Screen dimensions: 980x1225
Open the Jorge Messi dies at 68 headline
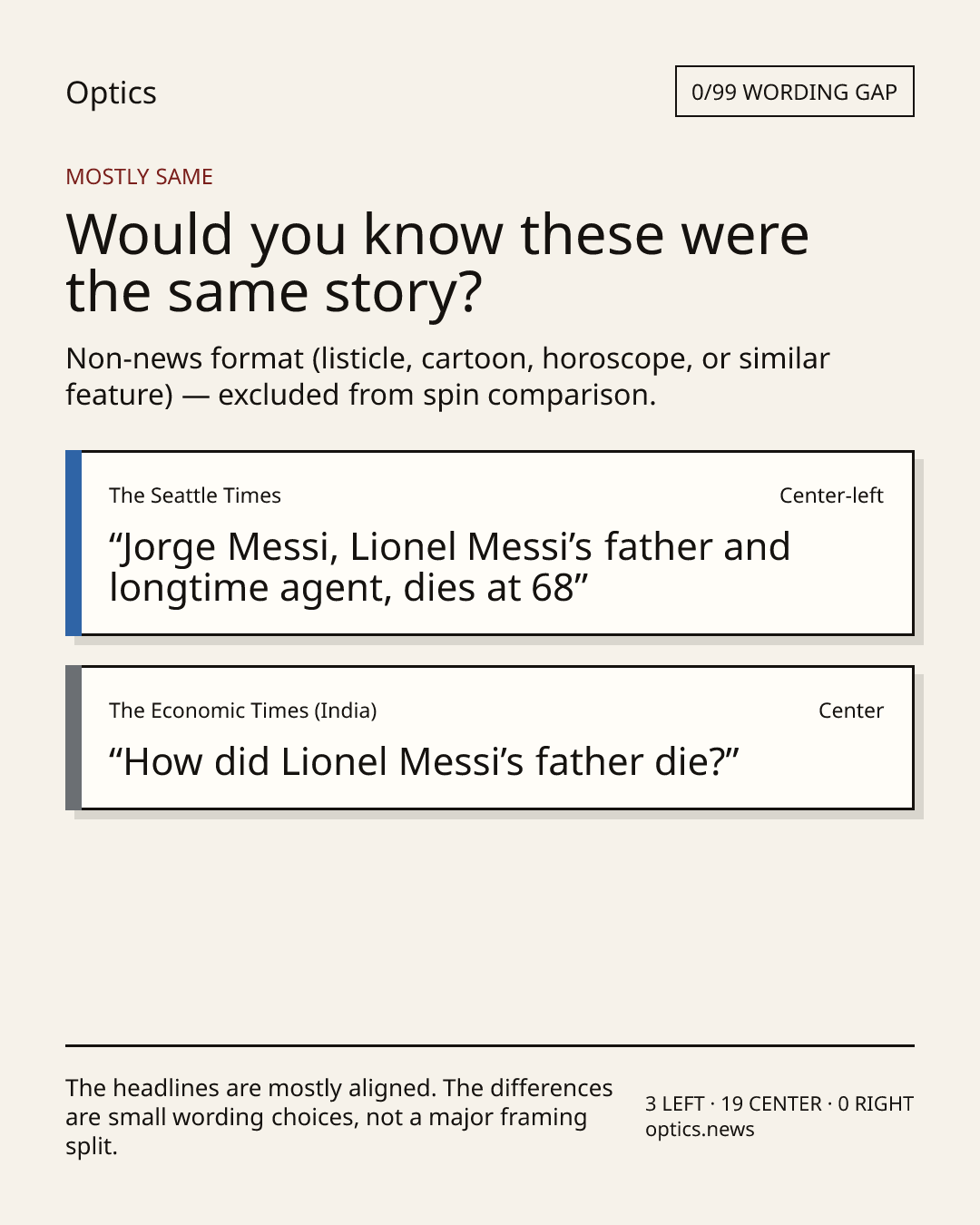pyautogui.click(x=449, y=567)
